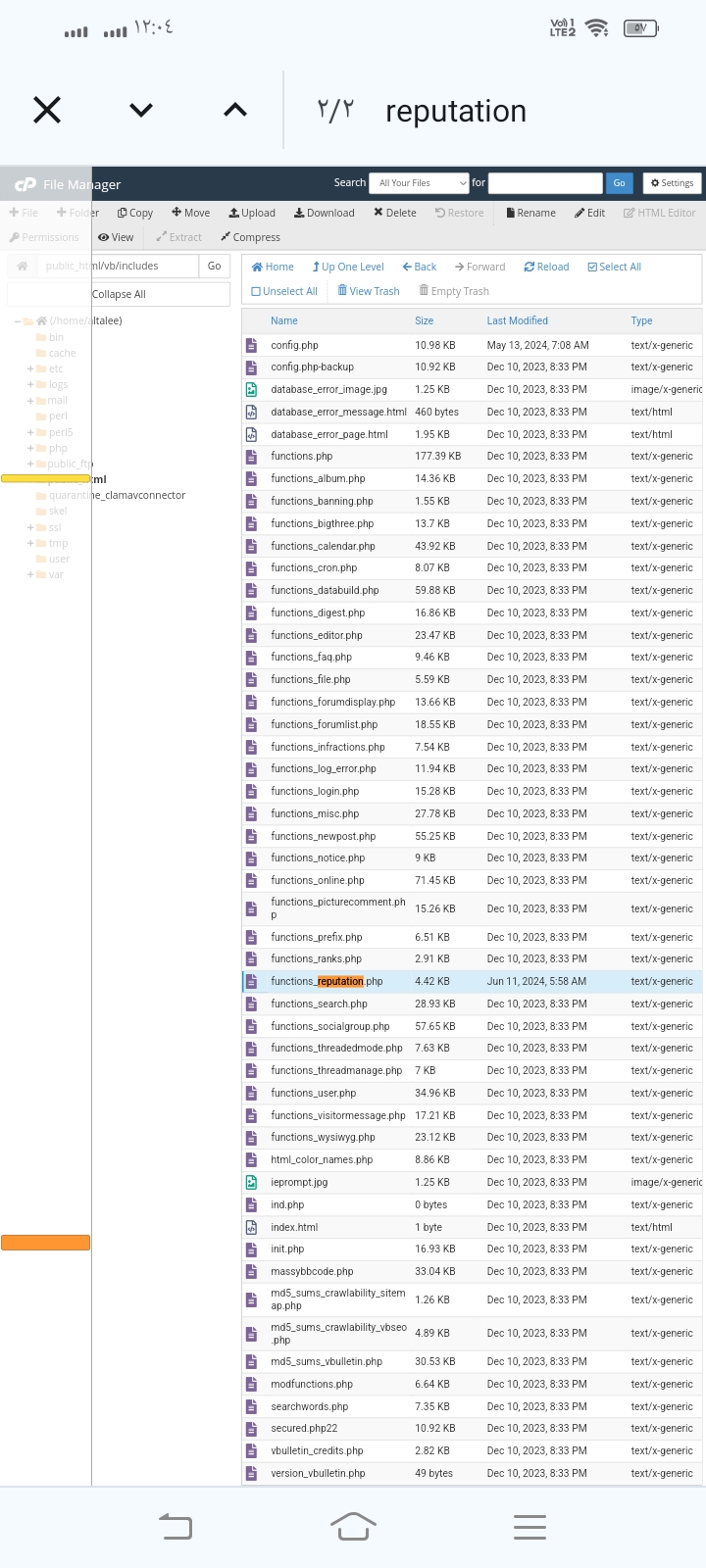This screenshot has height=1568, width=706.
Task: Click Download in the toolbar
Action: click(325, 213)
